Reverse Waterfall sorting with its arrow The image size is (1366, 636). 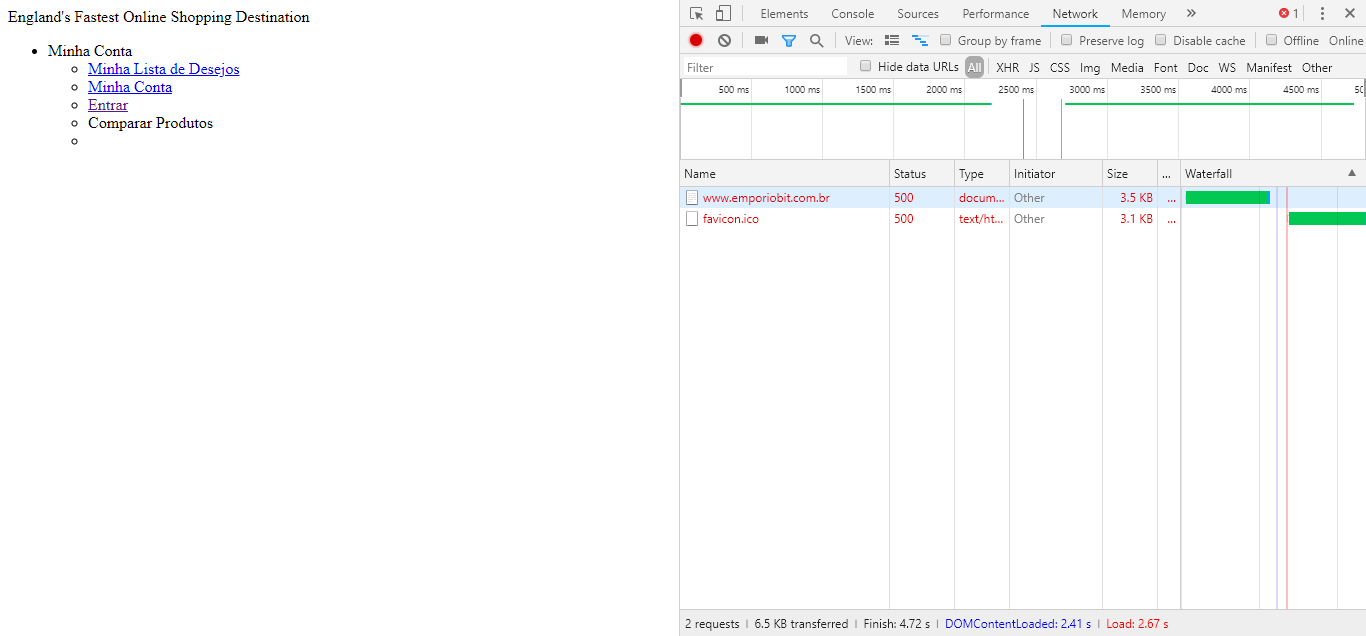pyautogui.click(x=1352, y=173)
